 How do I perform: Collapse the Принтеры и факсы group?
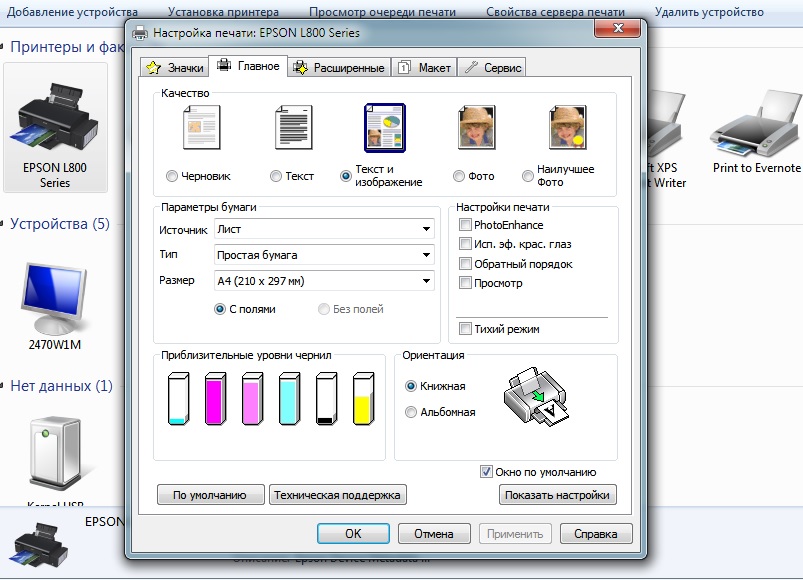3,47
